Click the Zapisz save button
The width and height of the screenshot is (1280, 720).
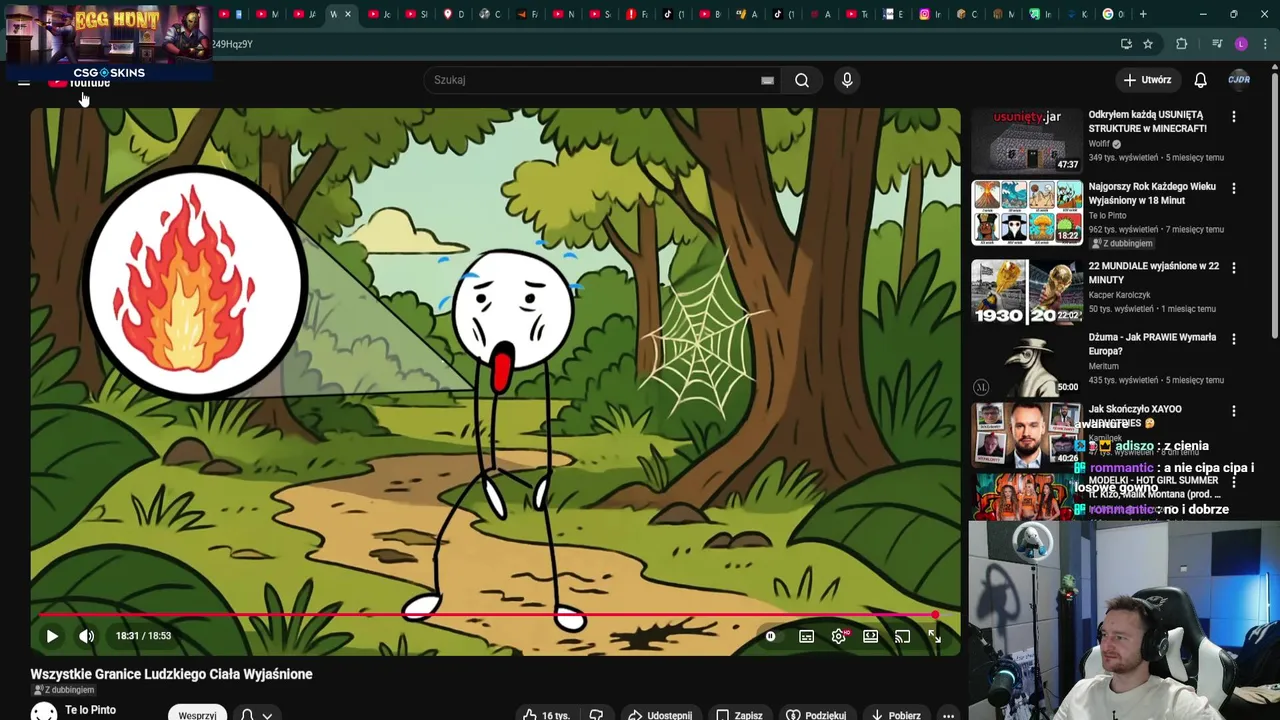click(740, 715)
